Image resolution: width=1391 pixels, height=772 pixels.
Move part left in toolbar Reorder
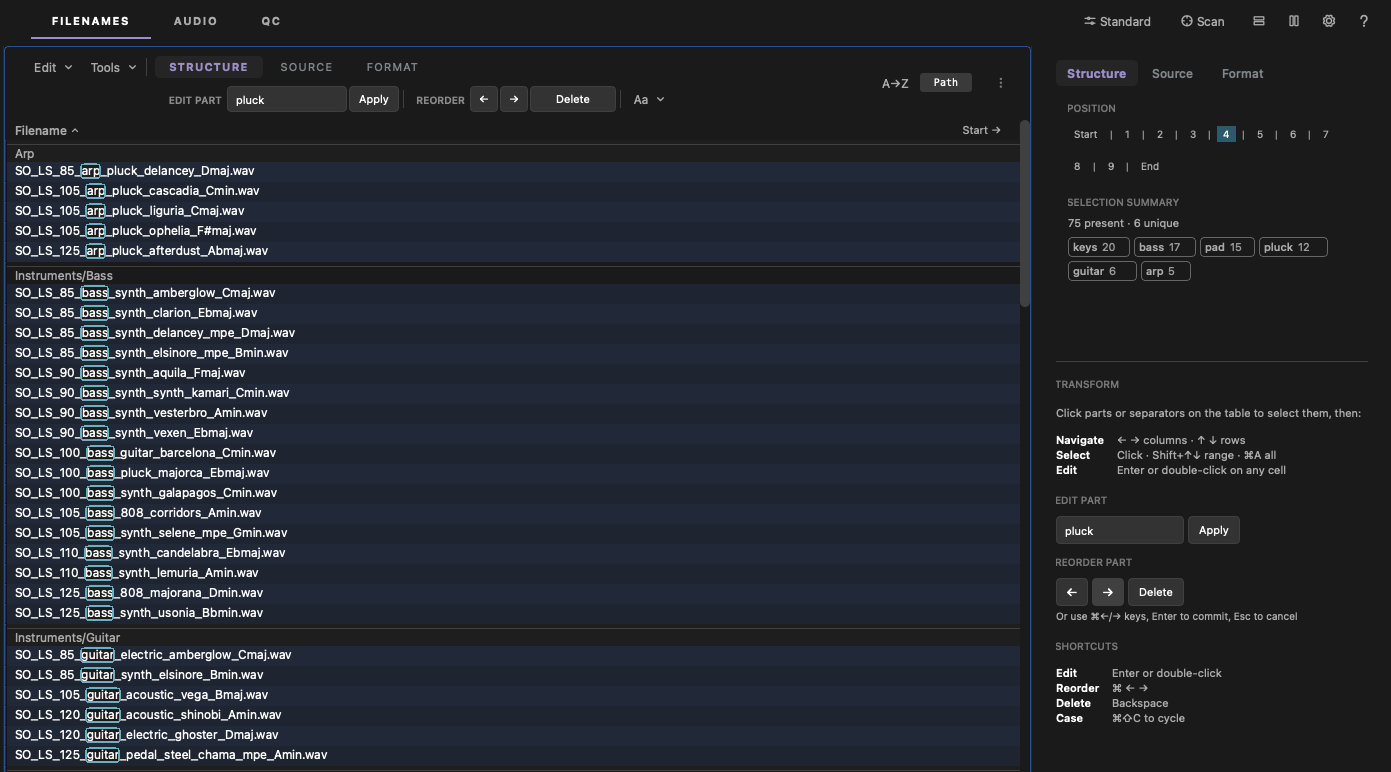(484, 99)
